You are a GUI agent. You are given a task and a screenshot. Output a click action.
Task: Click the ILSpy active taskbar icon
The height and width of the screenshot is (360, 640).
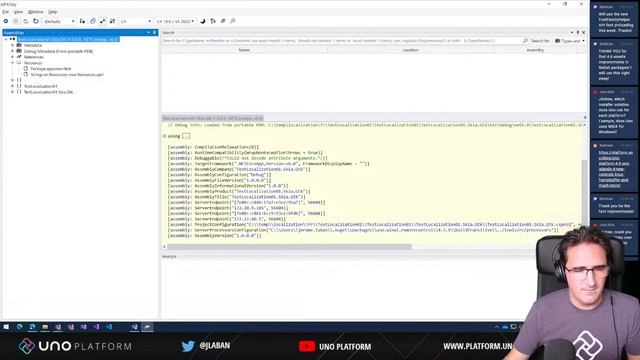[x=147, y=327]
